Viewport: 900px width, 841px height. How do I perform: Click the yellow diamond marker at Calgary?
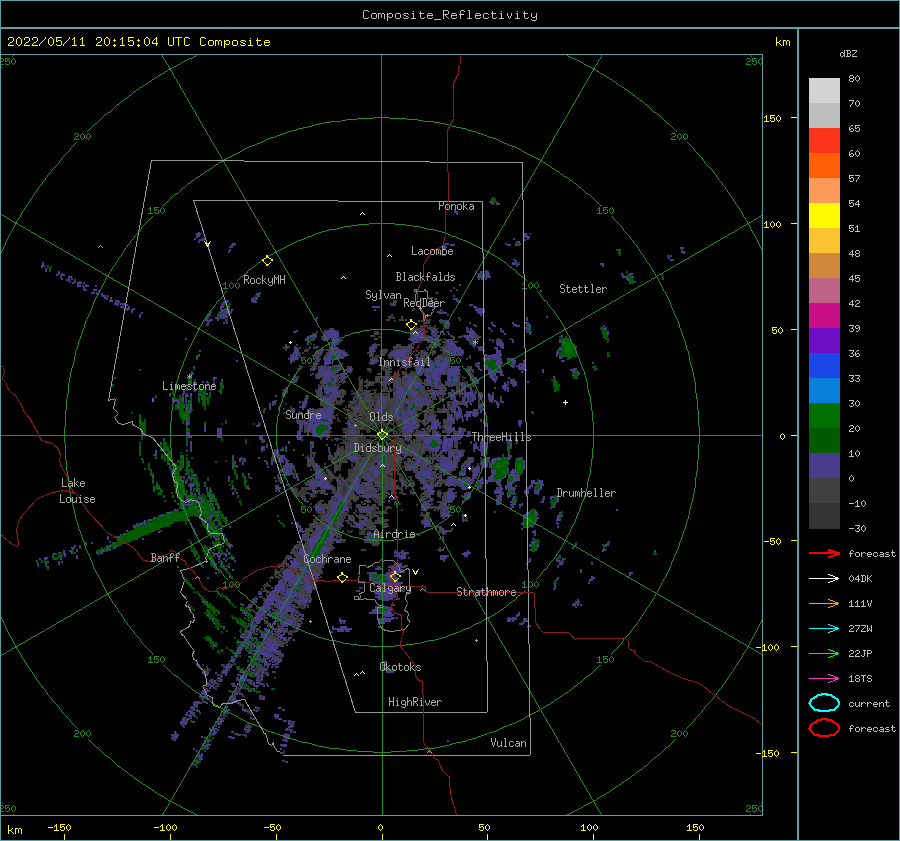395,576
